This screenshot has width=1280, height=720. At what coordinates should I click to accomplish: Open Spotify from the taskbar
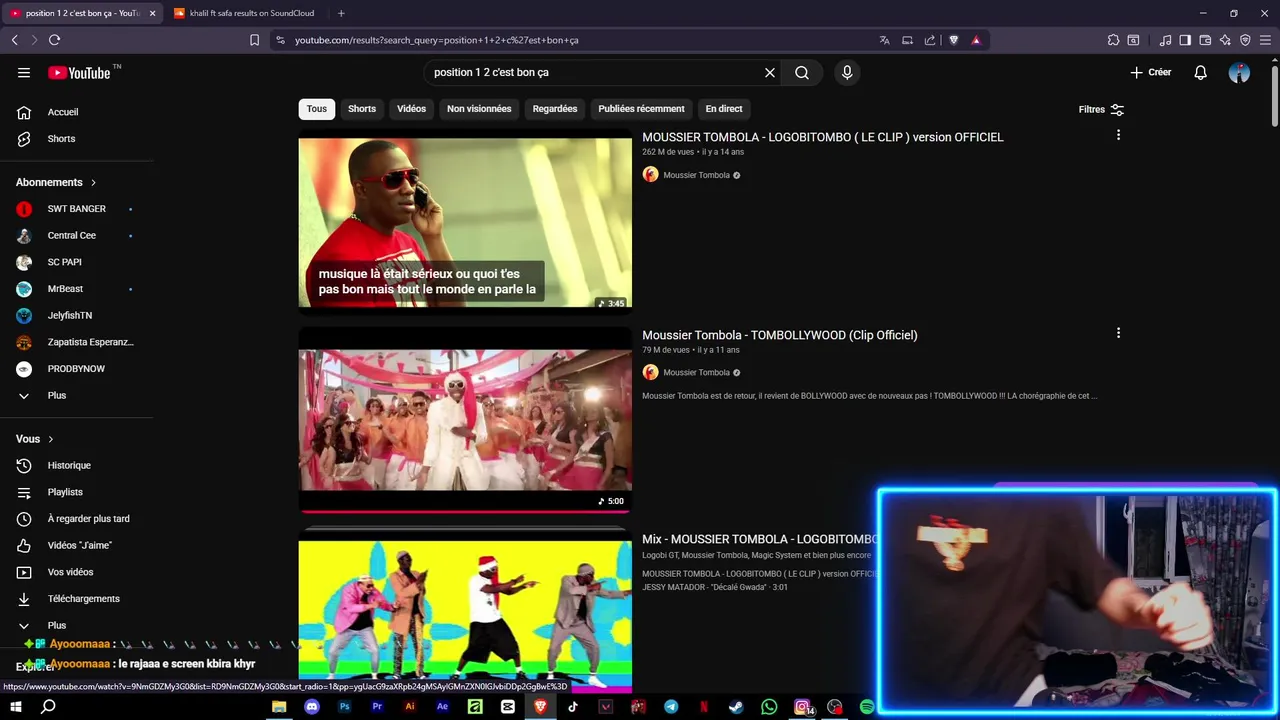(867, 707)
